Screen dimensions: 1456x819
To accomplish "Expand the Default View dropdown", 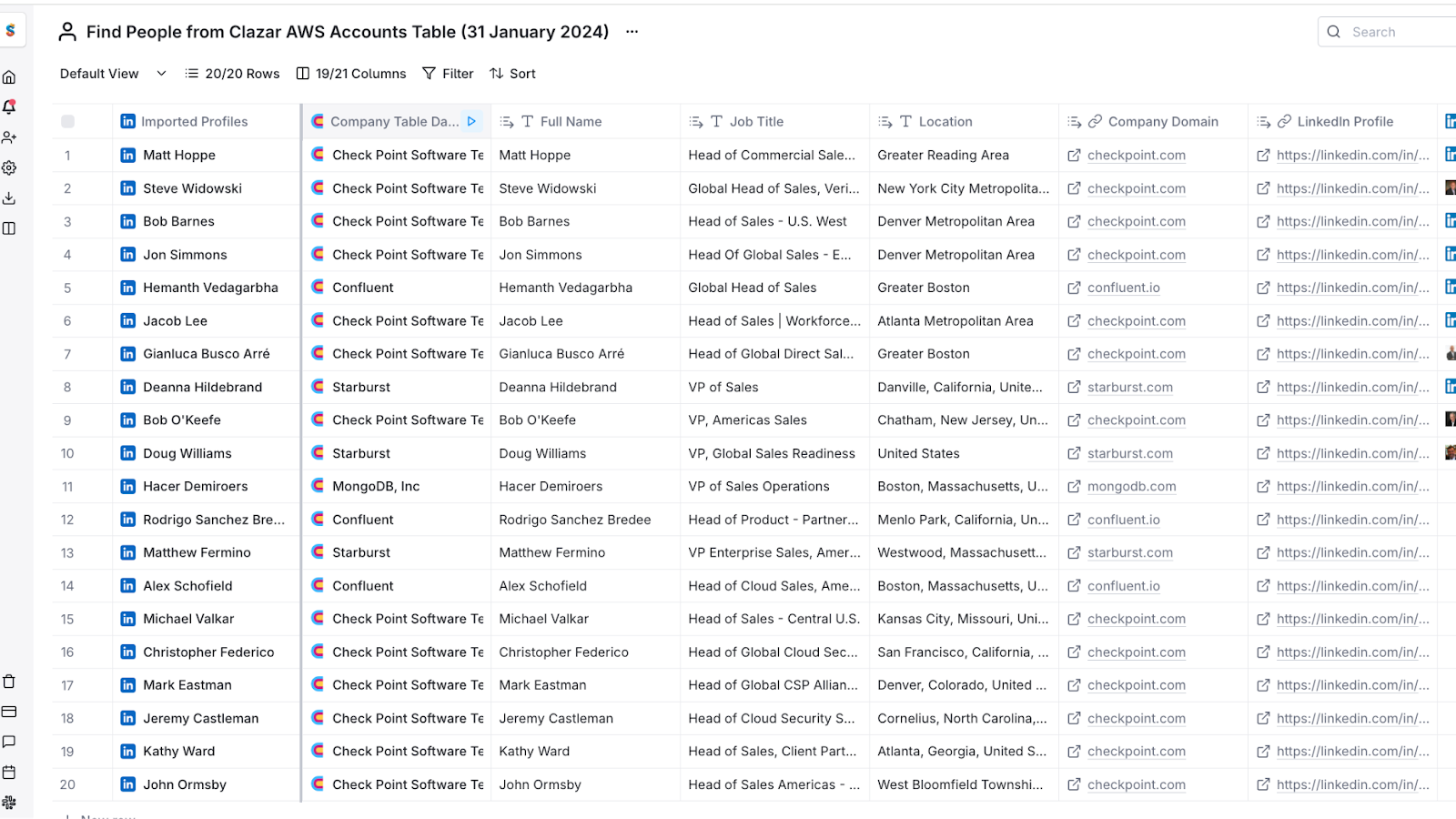I will (113, 74).
